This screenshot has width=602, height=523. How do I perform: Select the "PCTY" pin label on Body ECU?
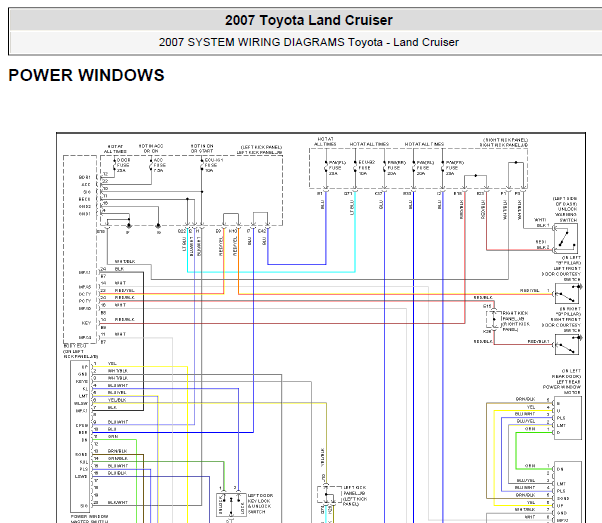[85, 301]
